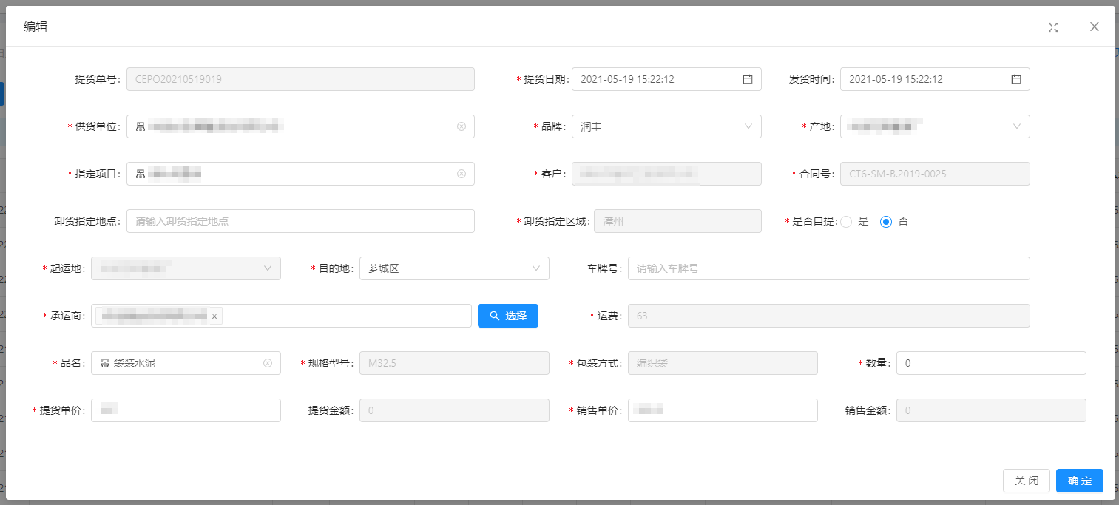Image resolution: width=1119 pixels, height=505 pixels.
Task: Open calendar icon in 发货时间 field
Action: point(1016,79)
